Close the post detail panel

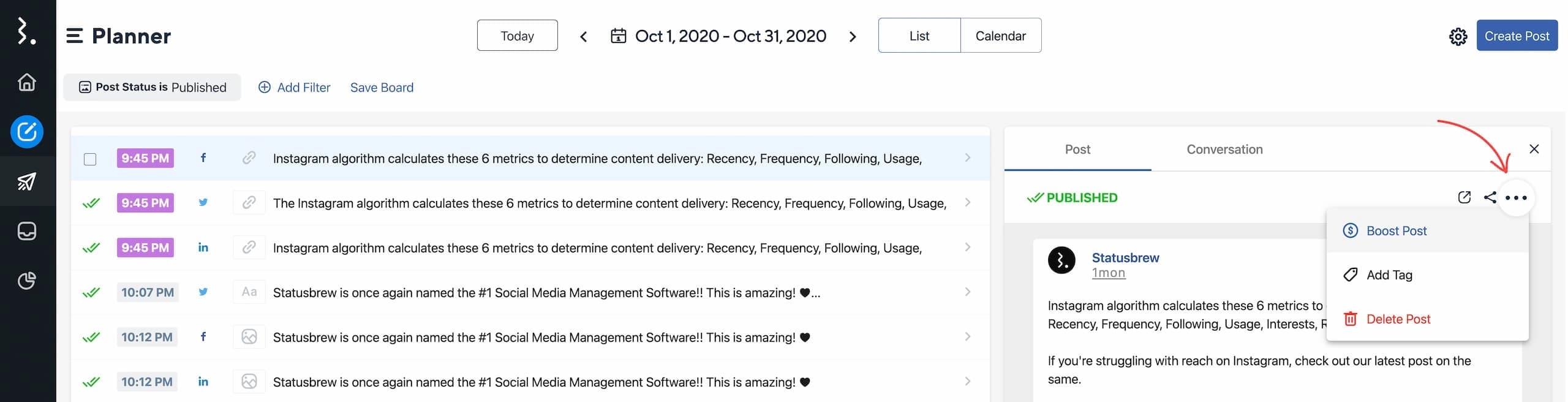pyautogui.click(x=1534, y=149)
